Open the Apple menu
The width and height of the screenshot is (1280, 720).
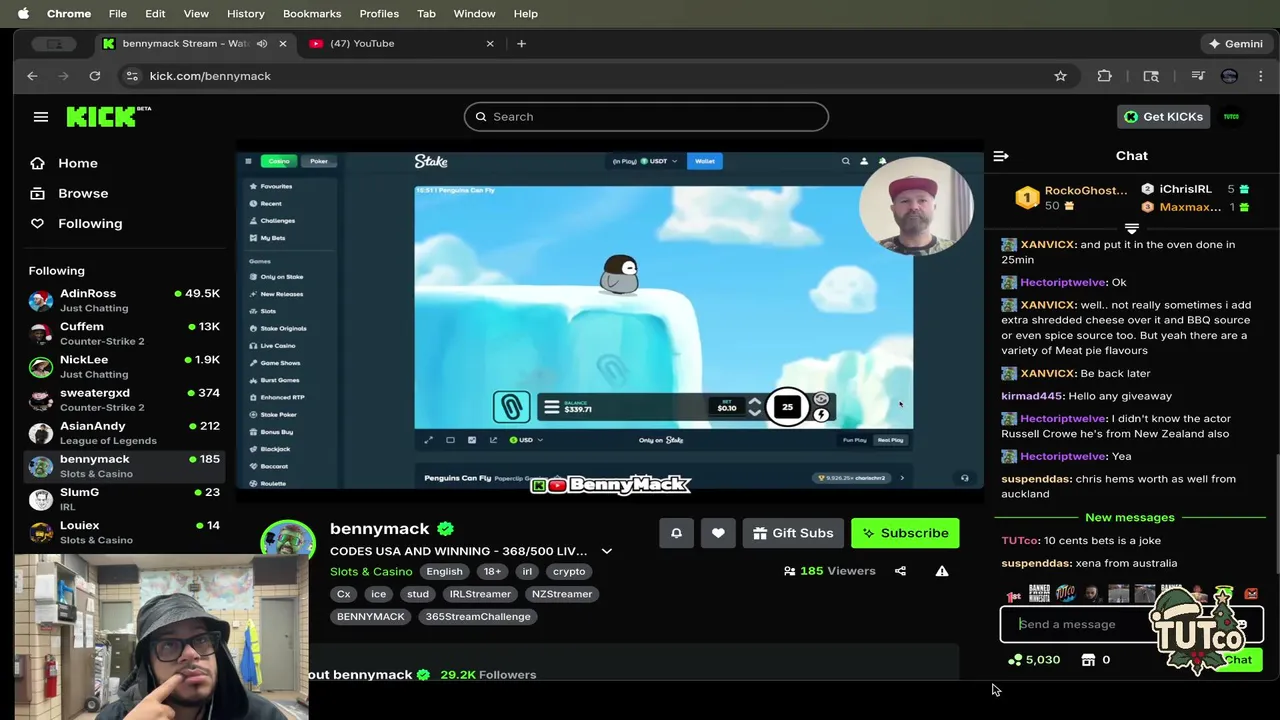click(23, 13)
